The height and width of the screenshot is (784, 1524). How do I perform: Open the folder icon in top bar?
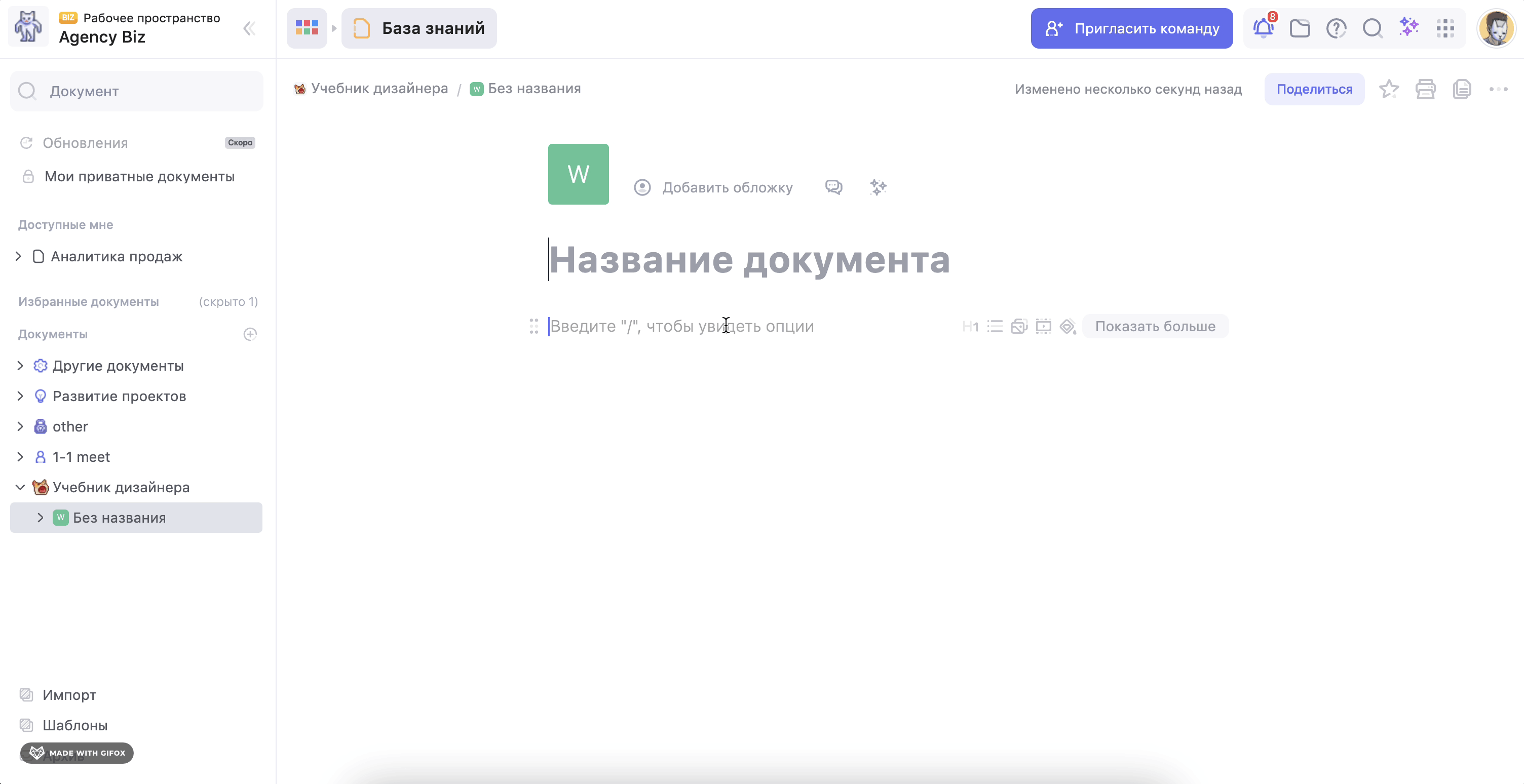[1300, 28]
